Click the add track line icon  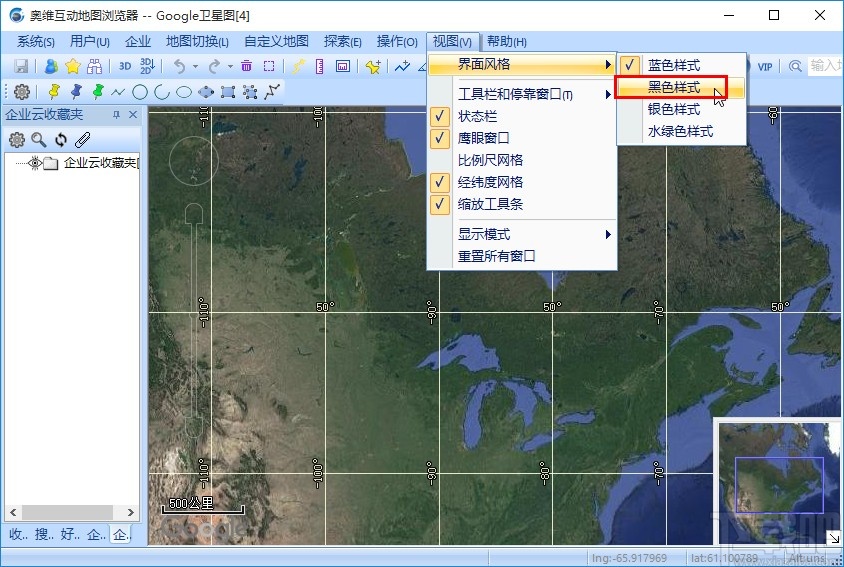[x=402, y=66]
